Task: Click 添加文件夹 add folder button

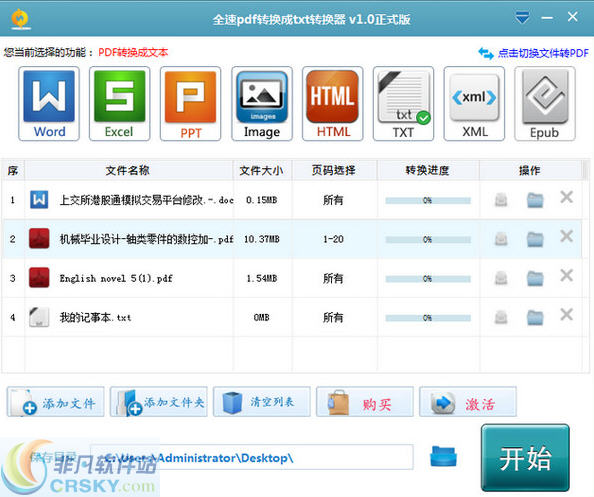Action: [159, 402]
